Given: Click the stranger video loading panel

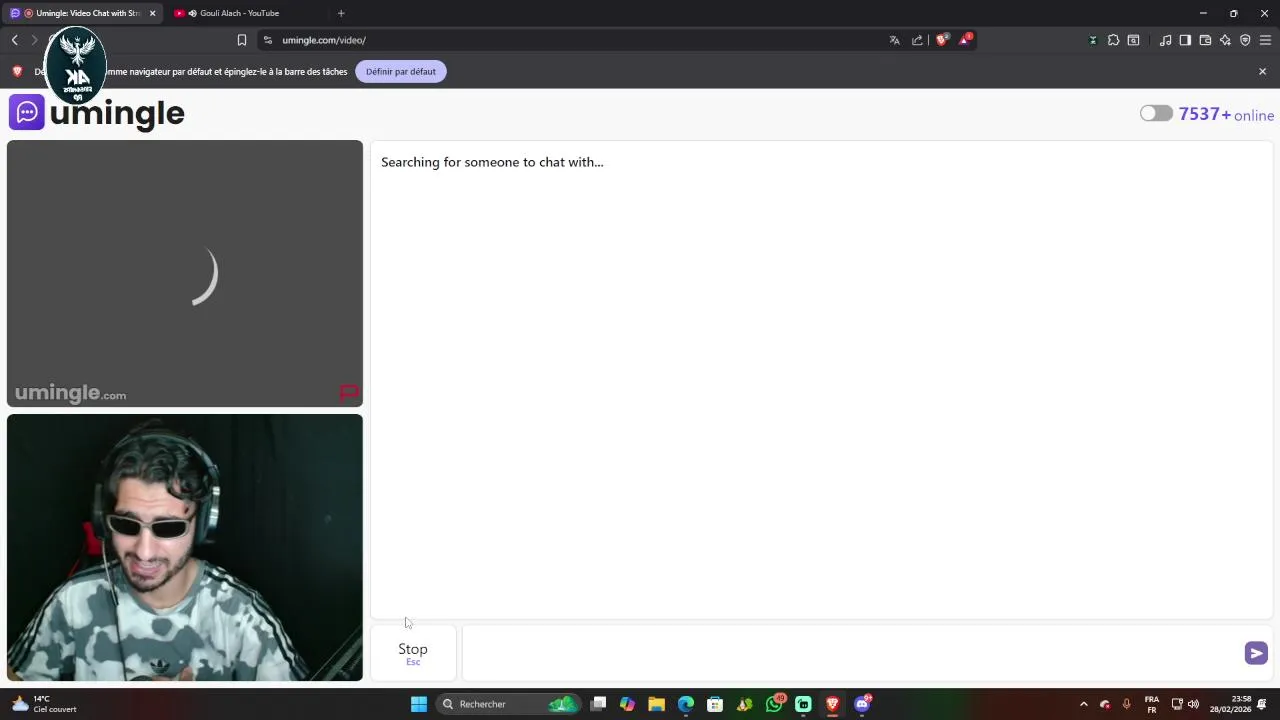Looking at the screenshot, I should [x=185, y=273].
